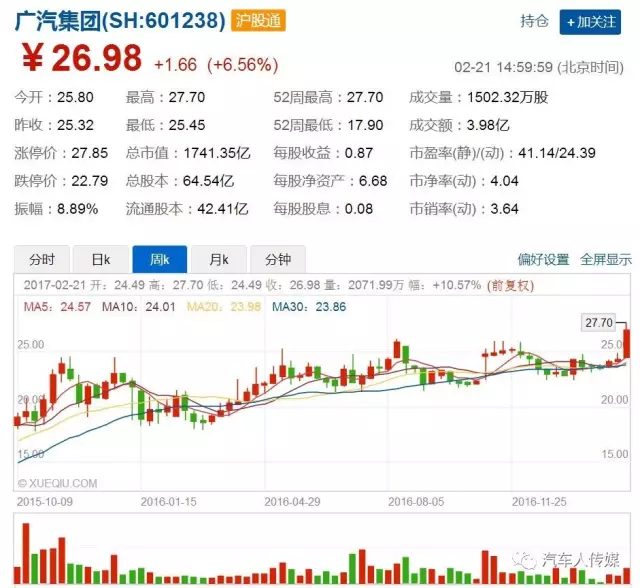
Task: Open the 持仓 holdings link
Action: click(534, 21)
